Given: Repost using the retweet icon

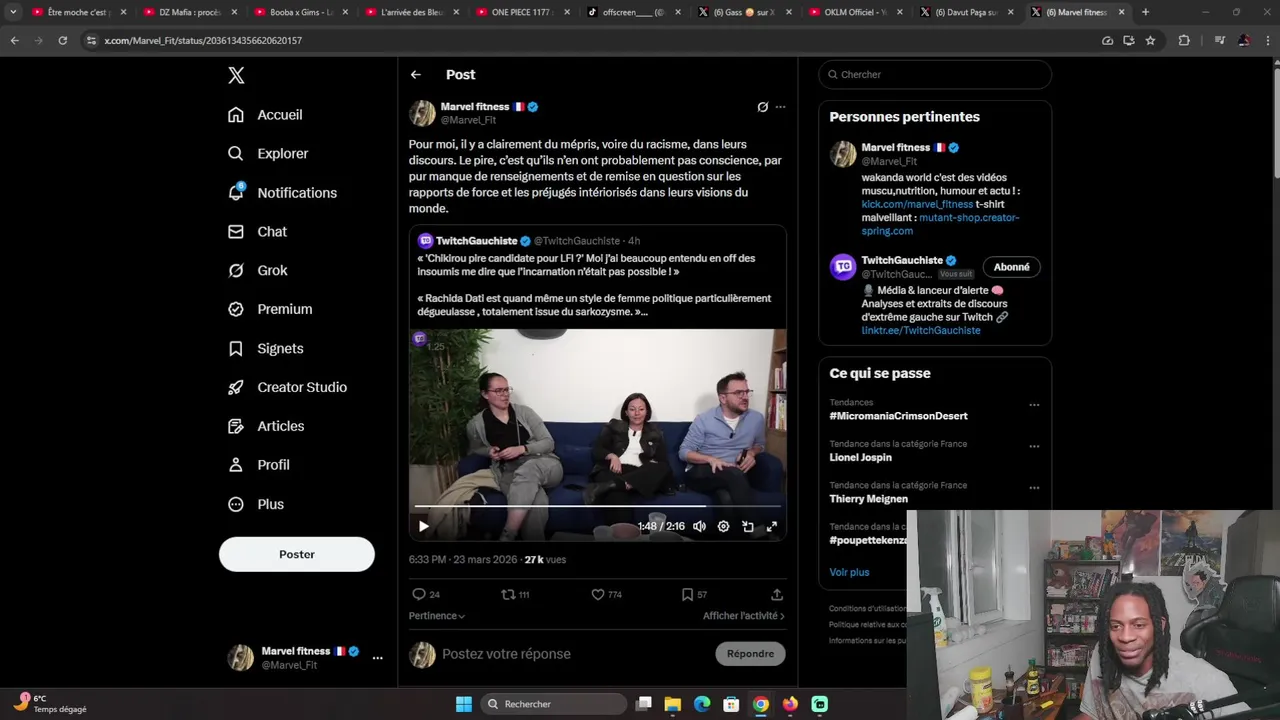Looking at the screenshot, I should point(508,594).
